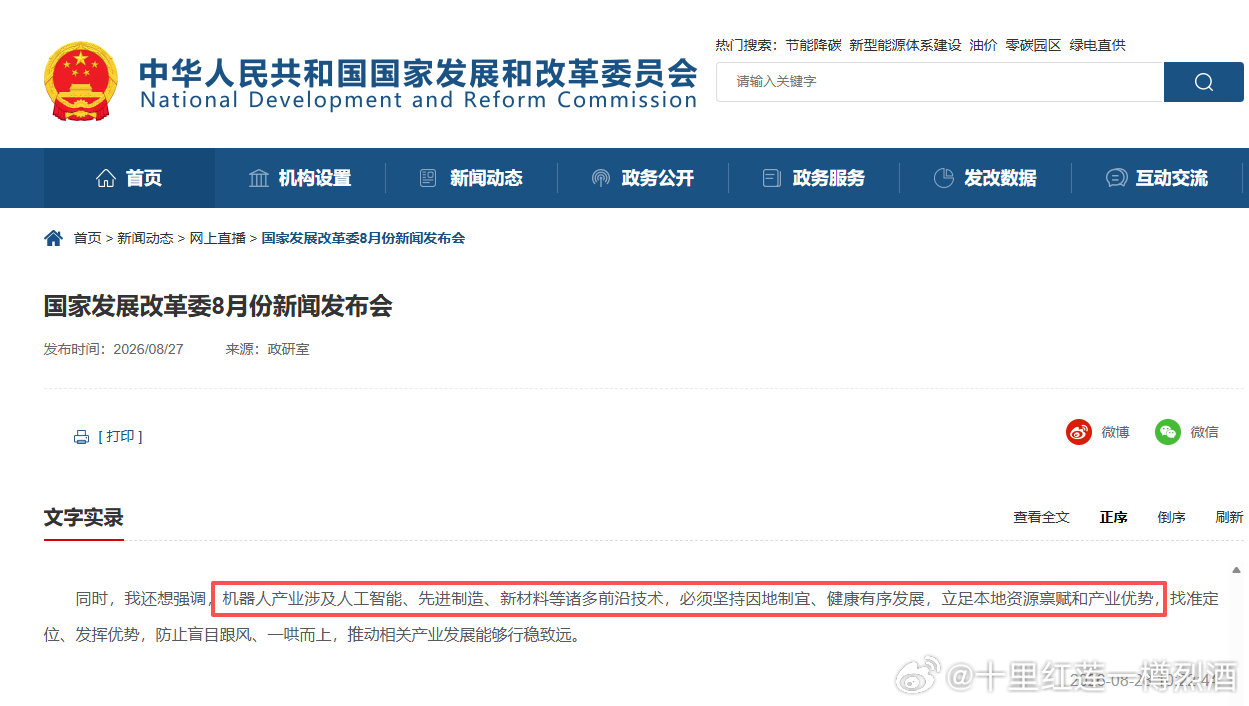Open the 政务服务 navigation menu
The width and height of the screenshot is (1249, 706).
[814, 178]
